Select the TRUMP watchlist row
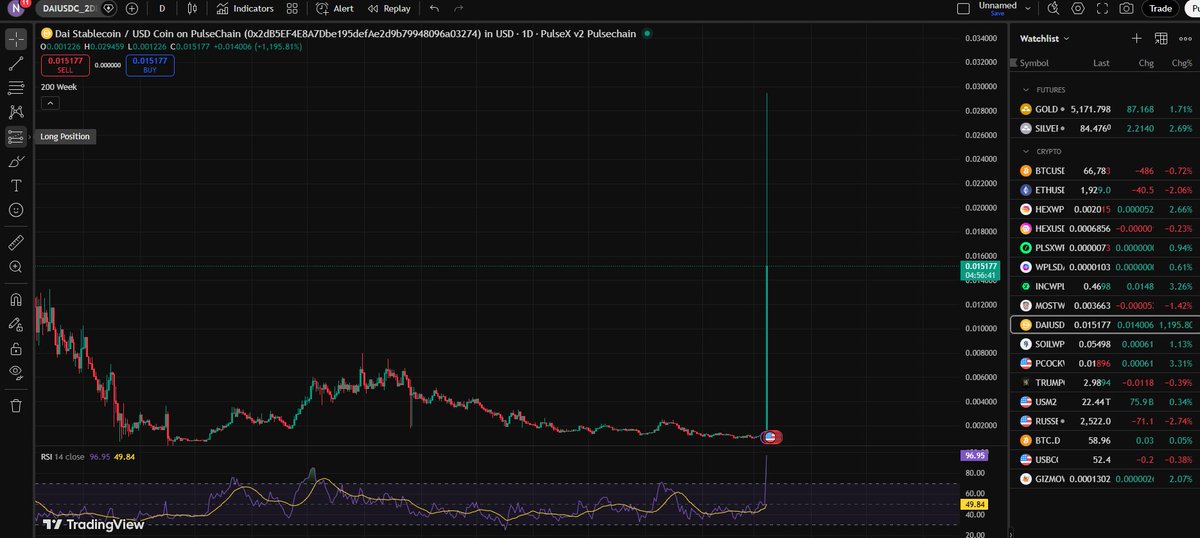This screenshot has height=538, width=1200. pos(1105,382)
